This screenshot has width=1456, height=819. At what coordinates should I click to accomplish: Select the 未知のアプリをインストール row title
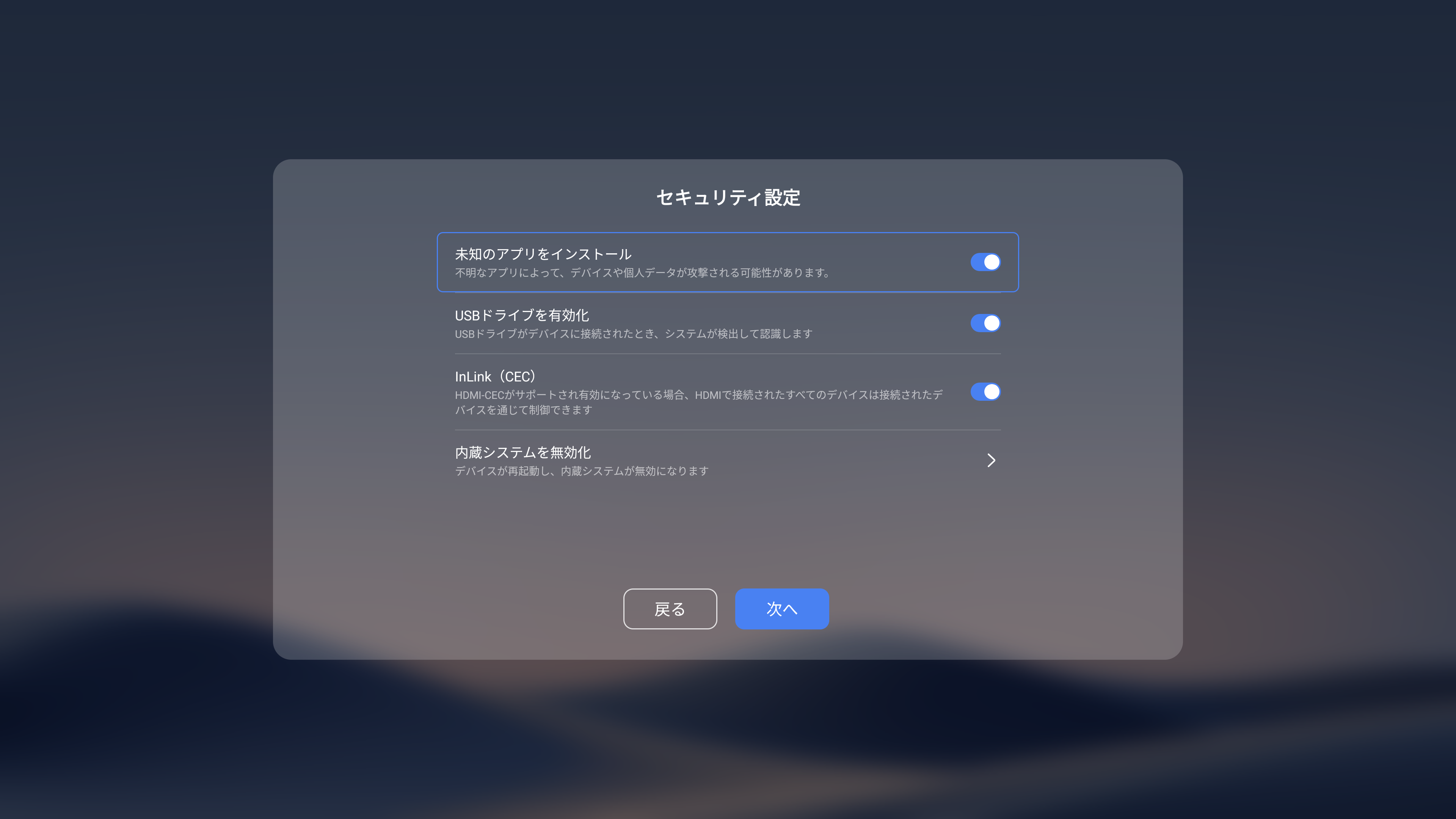[x=543, y=254]
